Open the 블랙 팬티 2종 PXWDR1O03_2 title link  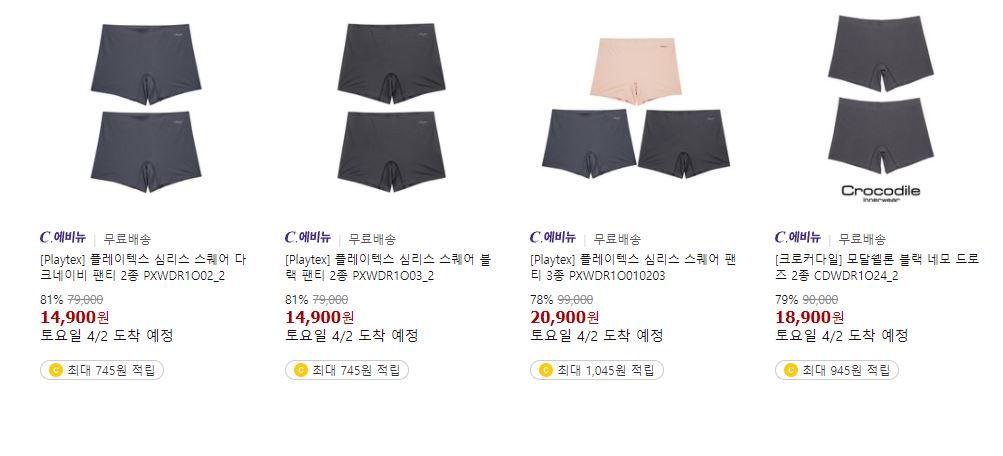tap(388, 268)
